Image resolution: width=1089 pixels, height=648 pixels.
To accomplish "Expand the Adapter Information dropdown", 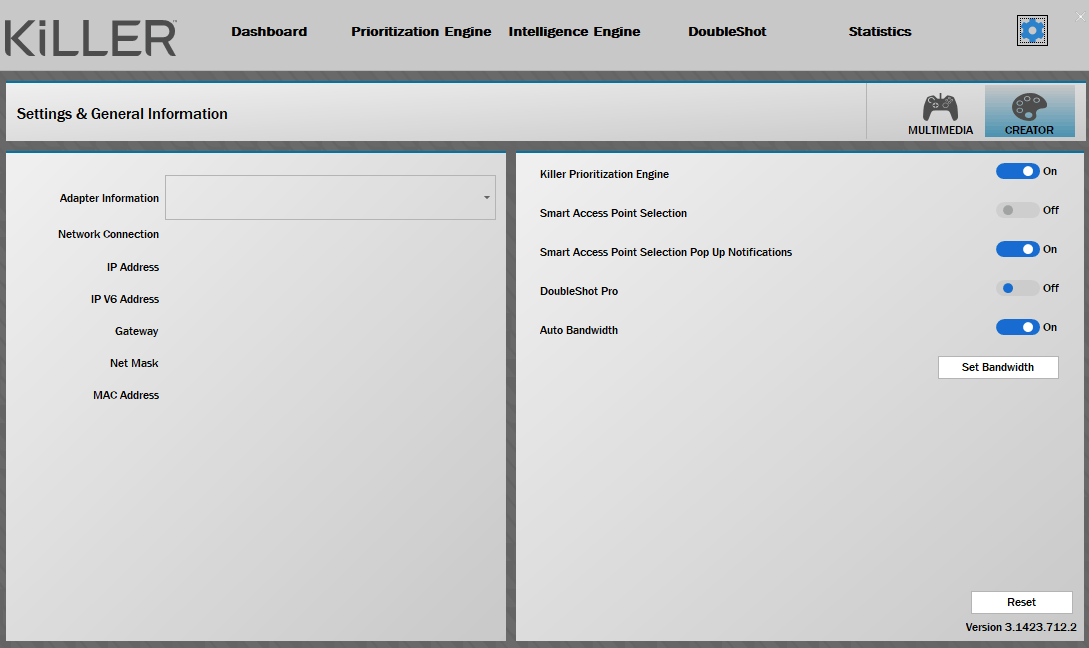I will tap(330, 197).
